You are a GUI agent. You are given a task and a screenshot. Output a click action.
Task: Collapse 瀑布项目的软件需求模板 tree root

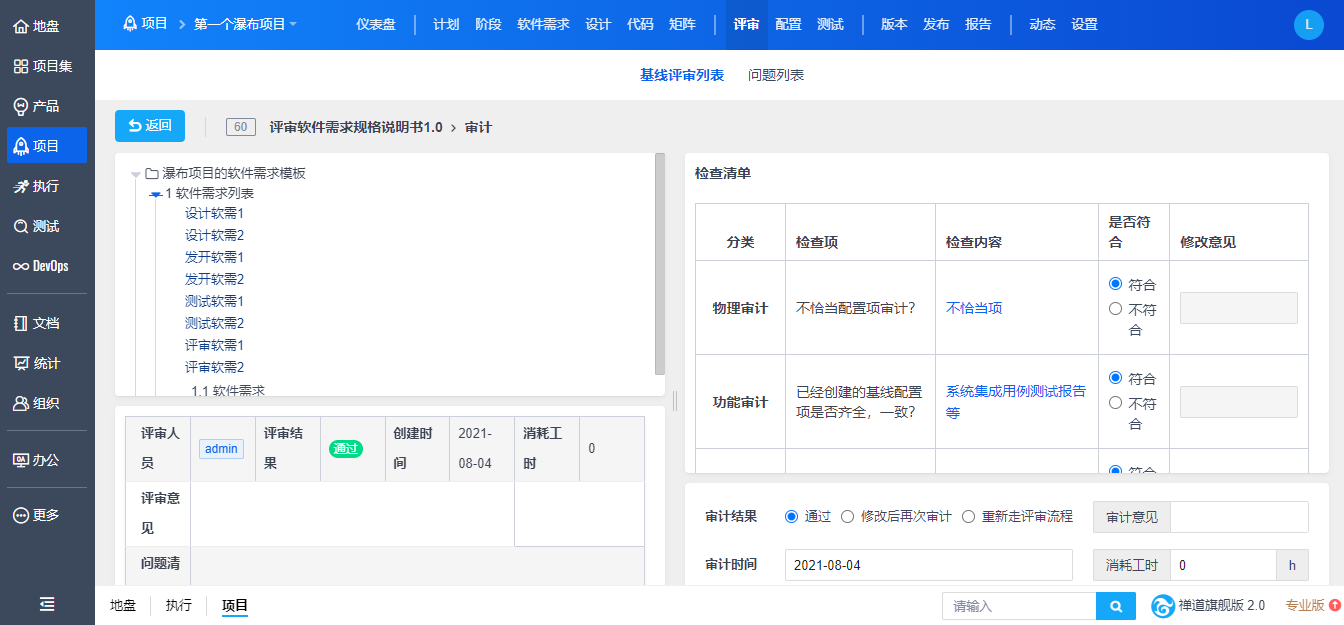[136, 174]
